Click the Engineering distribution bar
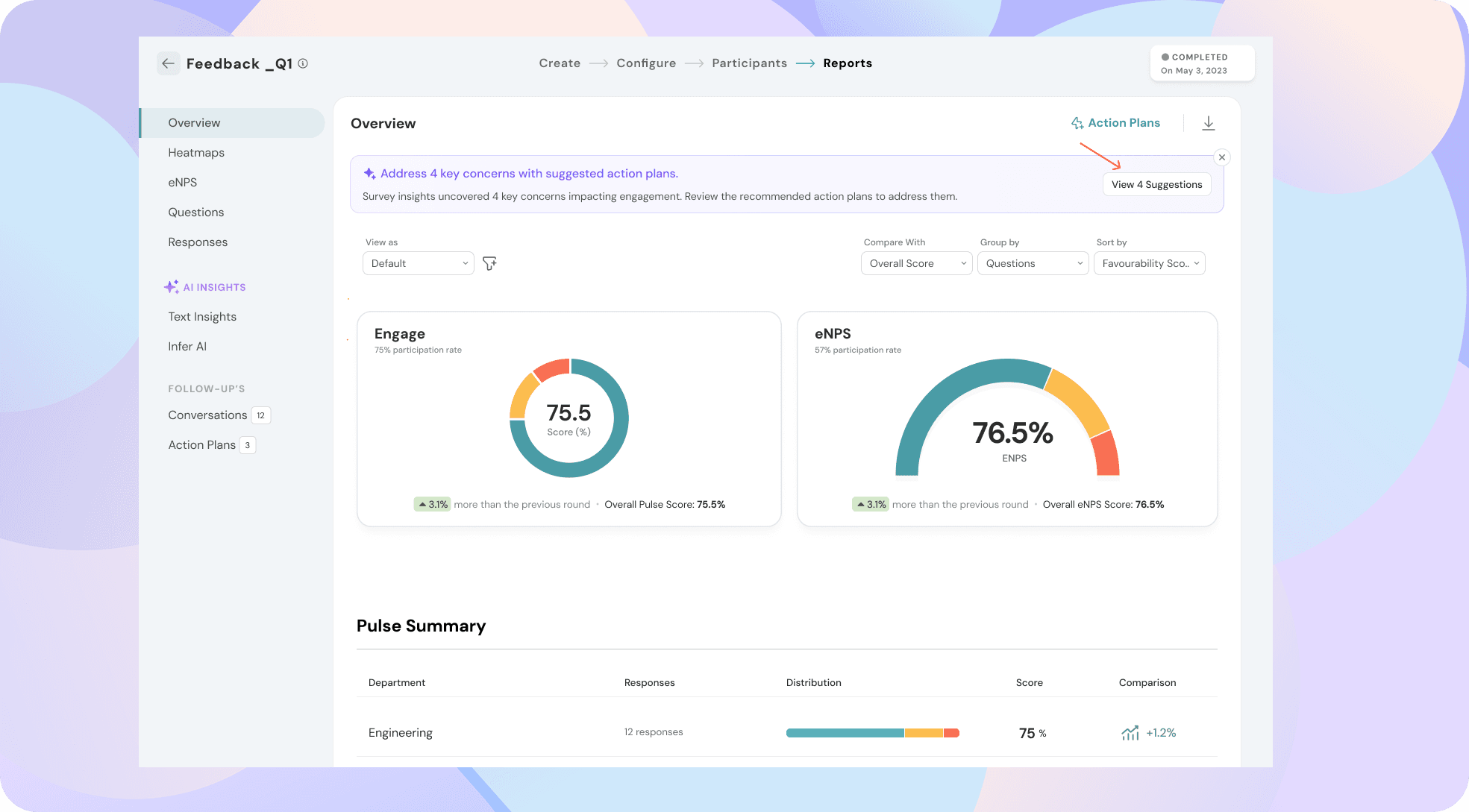Screen dimensions: 1469x812 pos(872,733)
